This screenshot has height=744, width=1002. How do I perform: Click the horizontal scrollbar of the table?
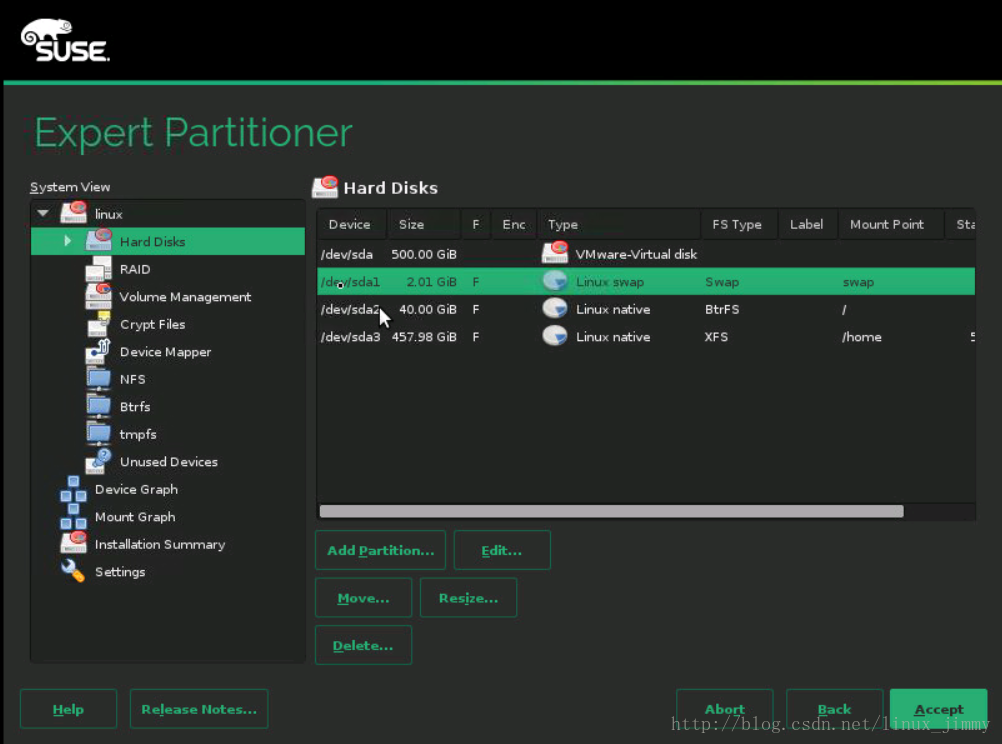(612, 511)
